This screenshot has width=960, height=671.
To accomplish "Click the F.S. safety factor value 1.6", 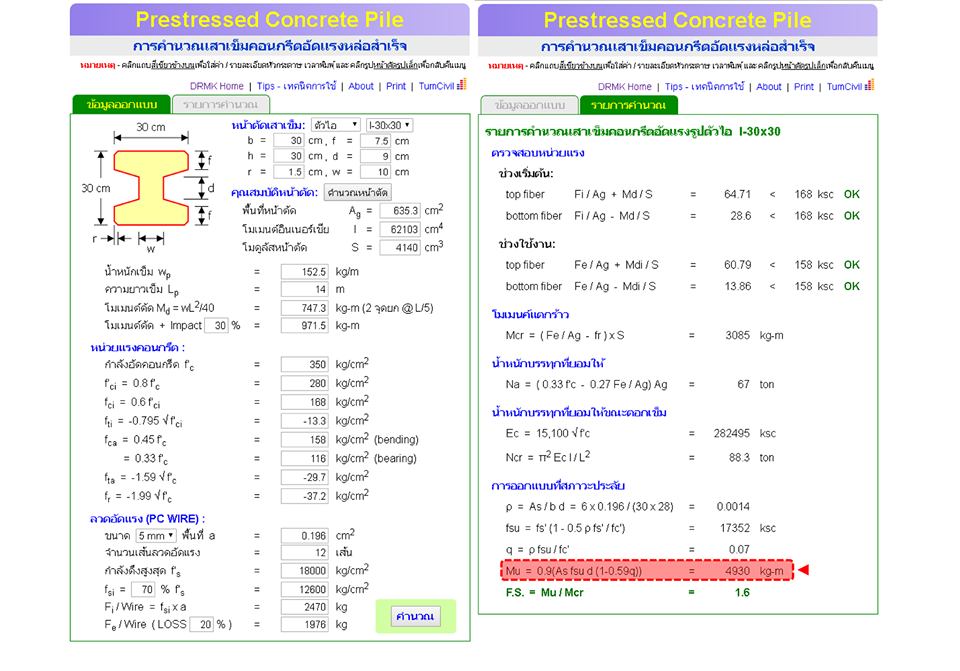I will pos(742,593).
